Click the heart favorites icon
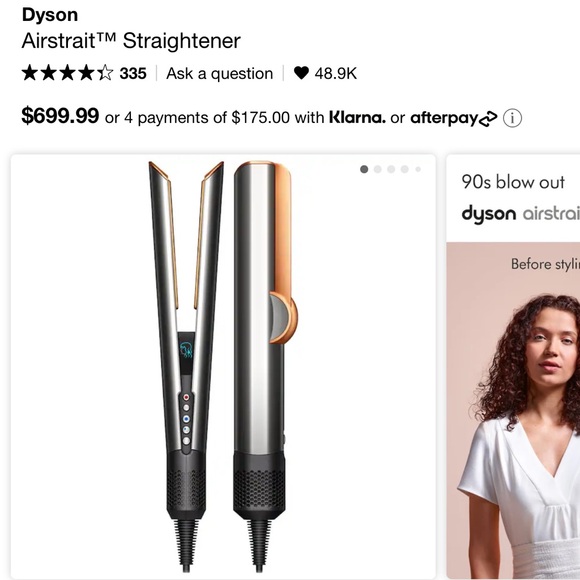The width and height of the screenshot is (580, 580). point(301,73)
